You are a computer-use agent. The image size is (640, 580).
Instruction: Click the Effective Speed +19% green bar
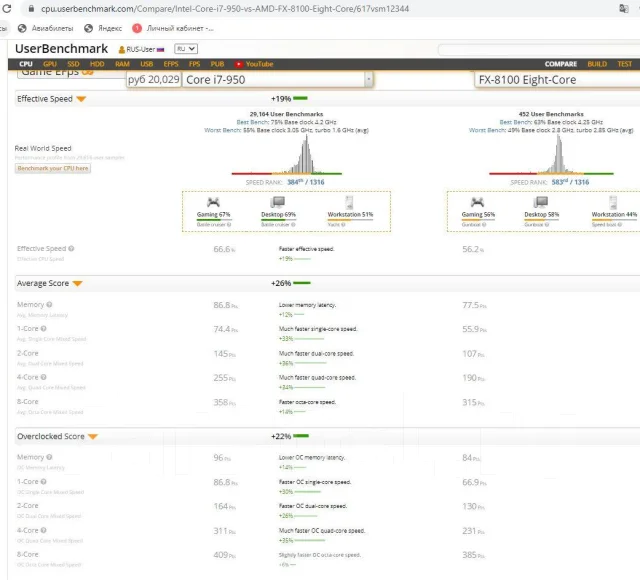tap(300, 98)
